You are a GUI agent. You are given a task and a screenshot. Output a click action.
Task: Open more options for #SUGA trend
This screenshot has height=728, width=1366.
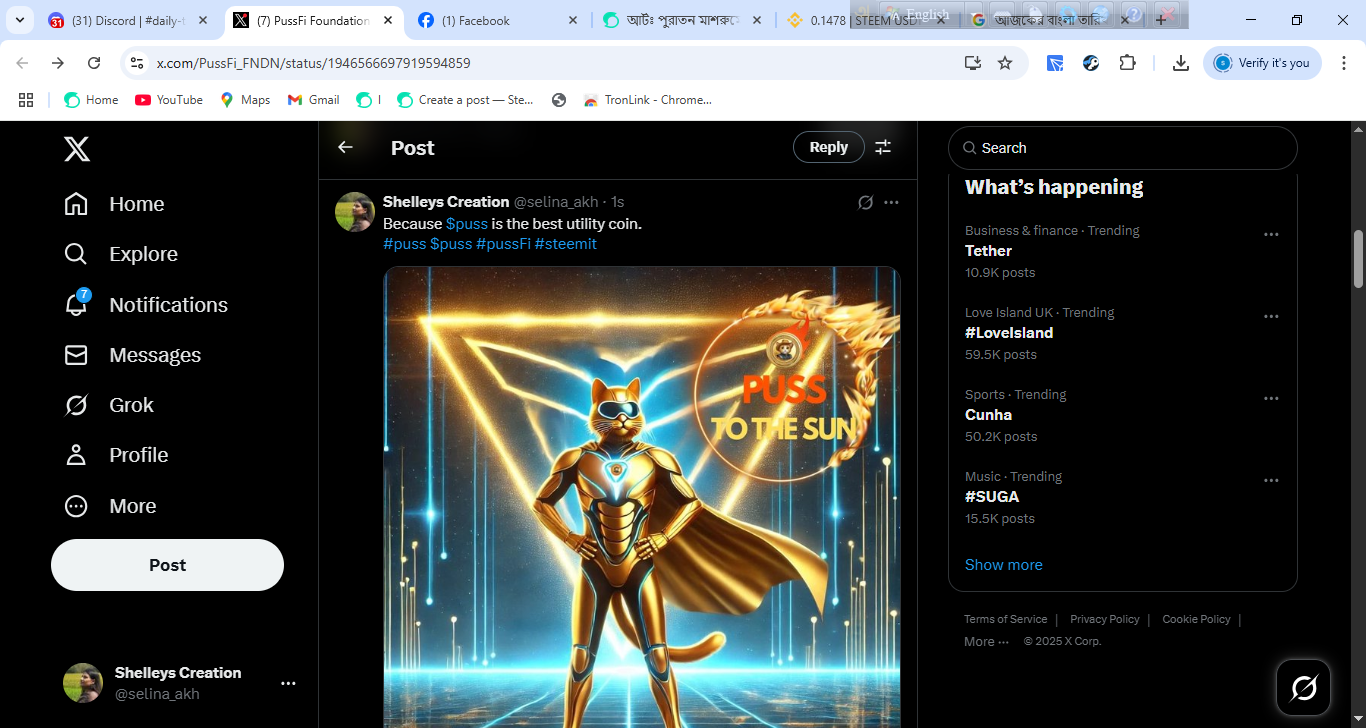(1271, 480)
